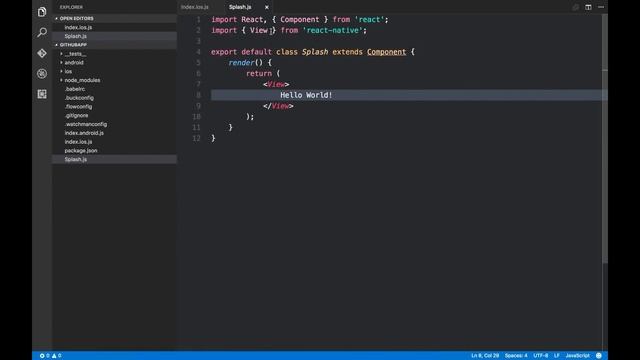Click the closing </View> tag on line 9
This screenshot has width=640, height=360.
click(278, 106)
